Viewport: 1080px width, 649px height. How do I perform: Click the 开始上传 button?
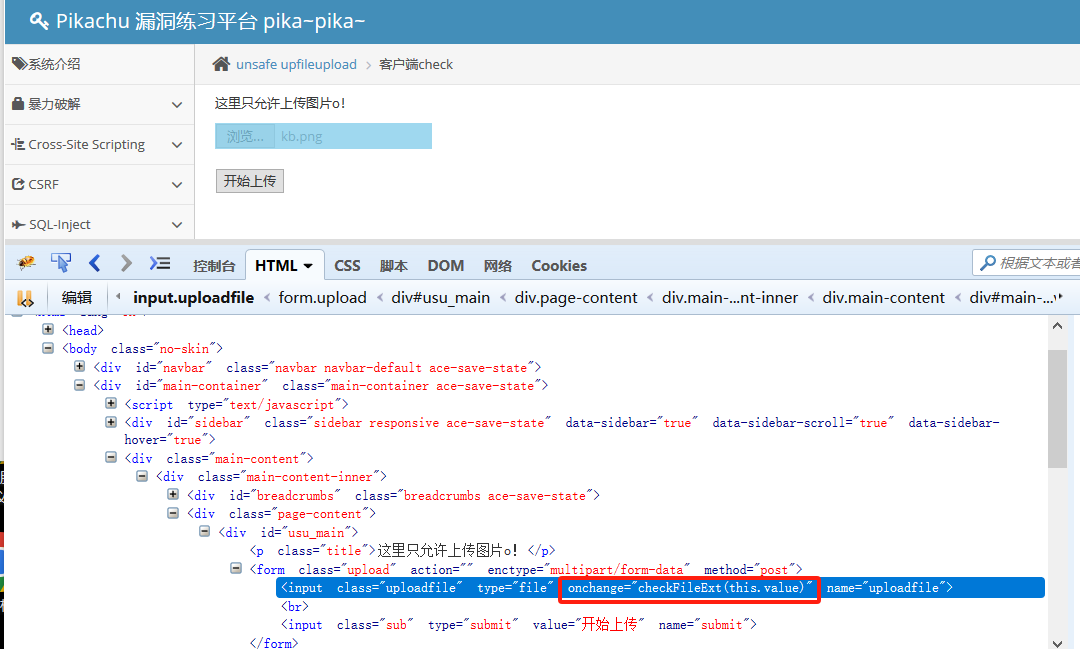pos(249,181)
